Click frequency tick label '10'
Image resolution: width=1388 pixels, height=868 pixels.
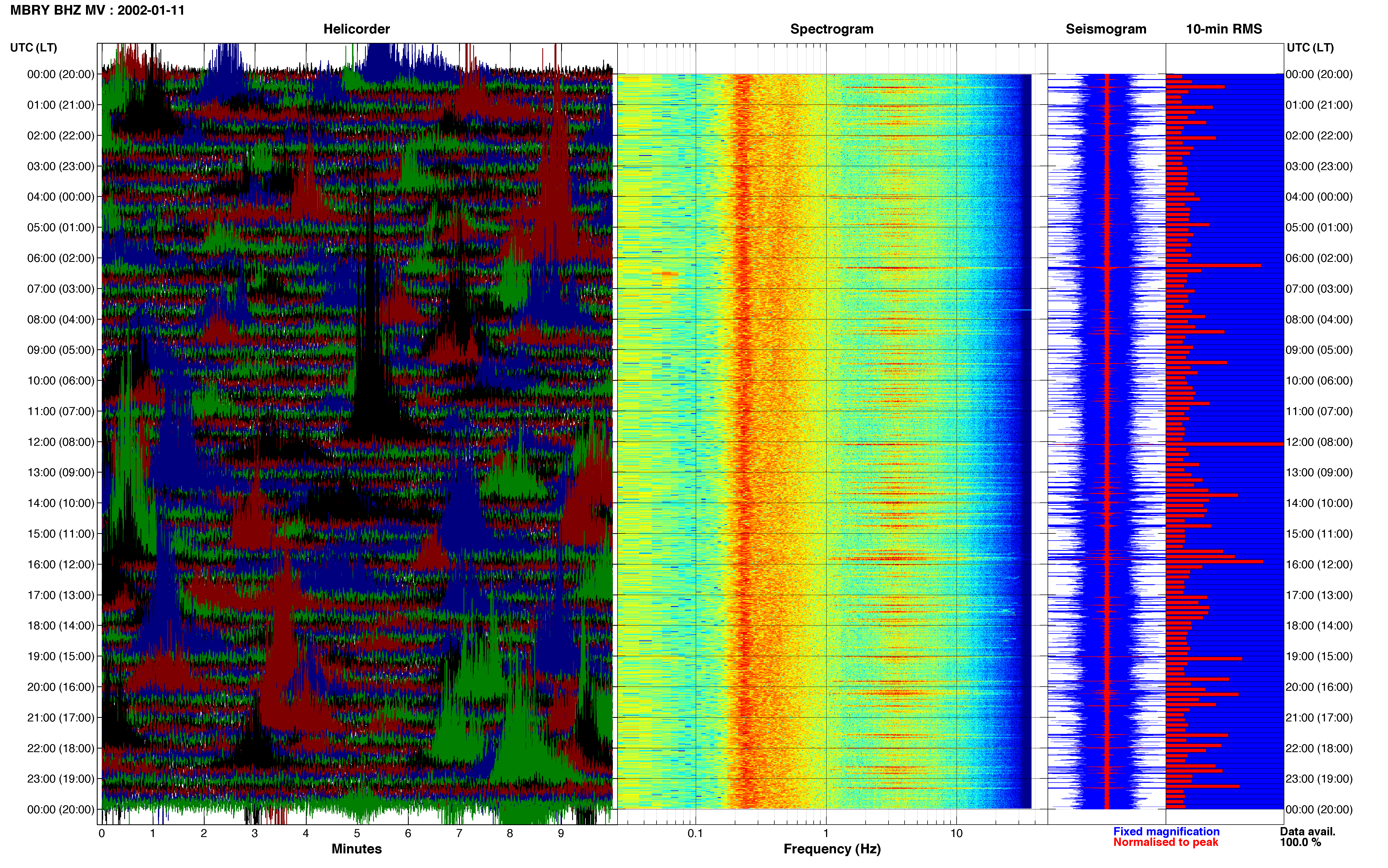(x=956, y=833)
